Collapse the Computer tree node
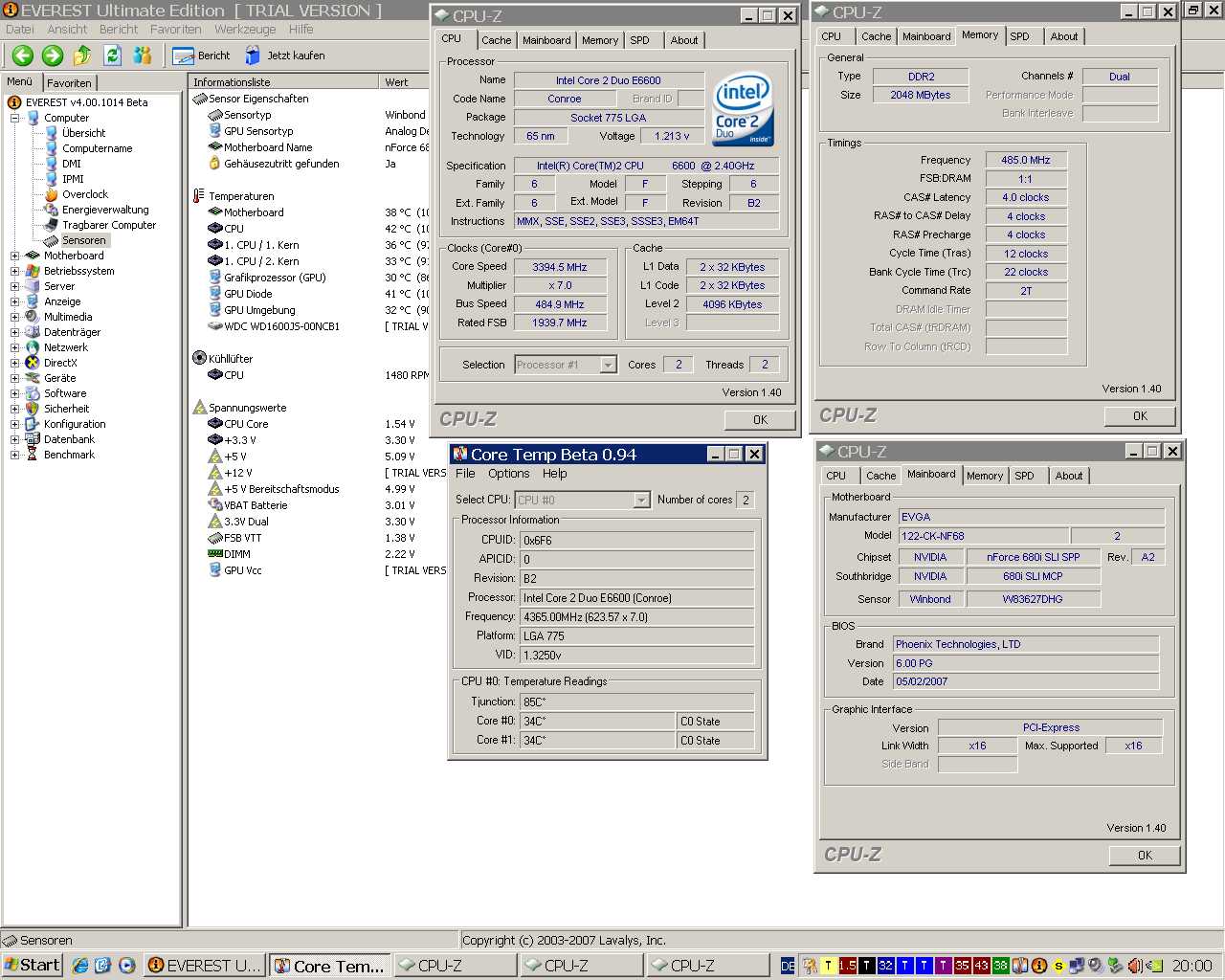Screen dimensions: 1225x980 click(14, 118)
